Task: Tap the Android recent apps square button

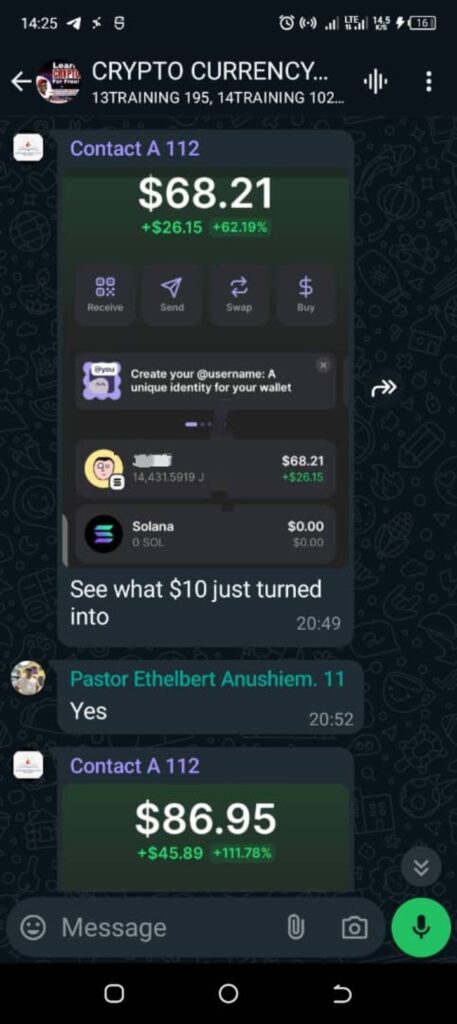Action: [114, 994]
